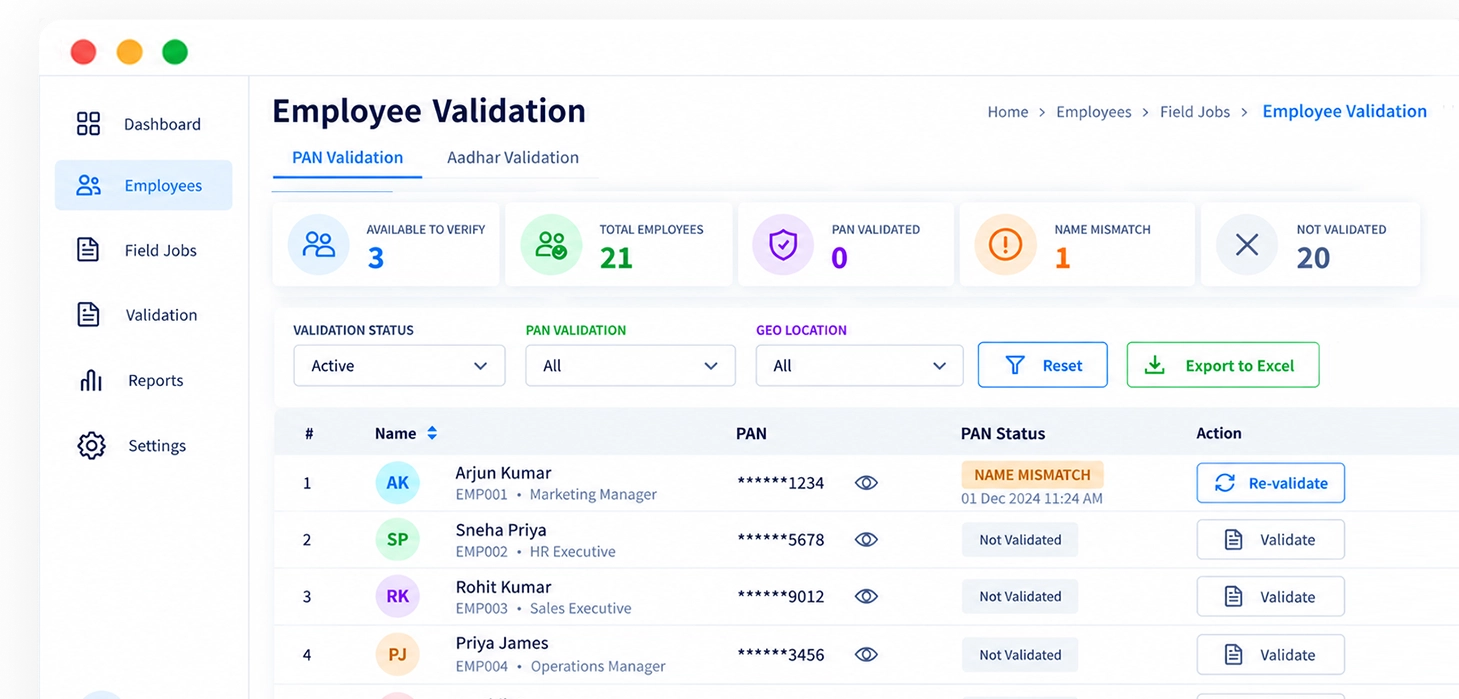Viewport: 1459px width, 699px height.
Task: Reveal Arjun Kumar's PAN with eye icon
Action: pos(866,483)
